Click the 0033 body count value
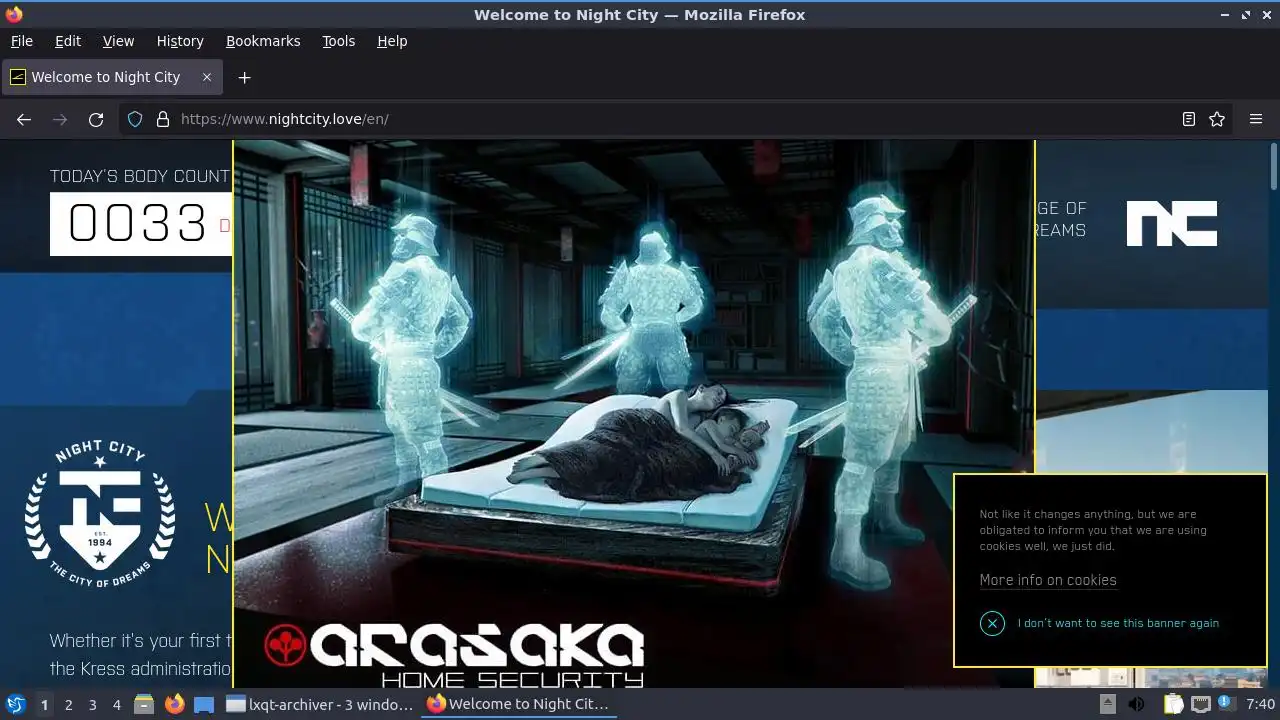Screen dimensions: 1280x720 pos(137,223)
